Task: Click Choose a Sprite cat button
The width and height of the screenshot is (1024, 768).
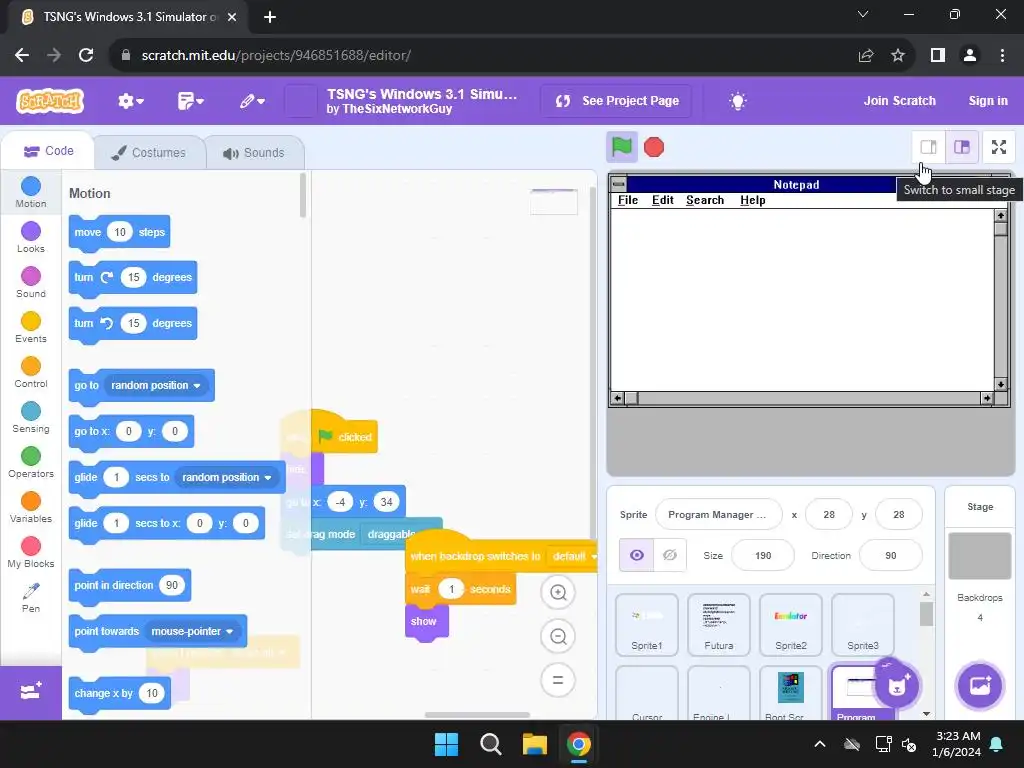Action: 897,685
